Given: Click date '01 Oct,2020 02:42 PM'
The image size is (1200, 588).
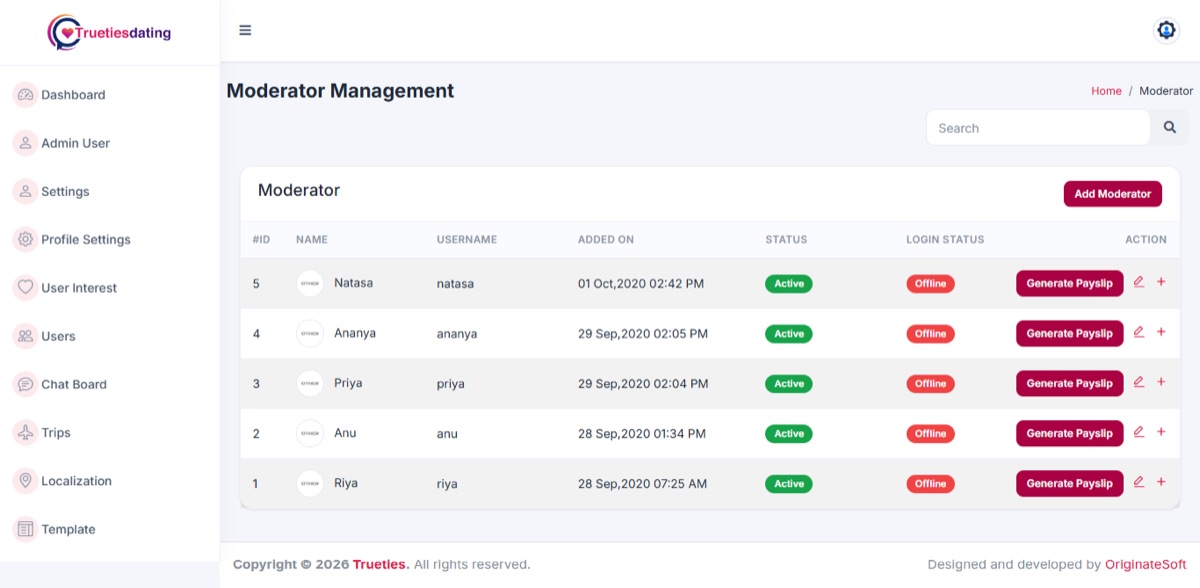Looking at the screenshot, I should click(x=641, y=284).
